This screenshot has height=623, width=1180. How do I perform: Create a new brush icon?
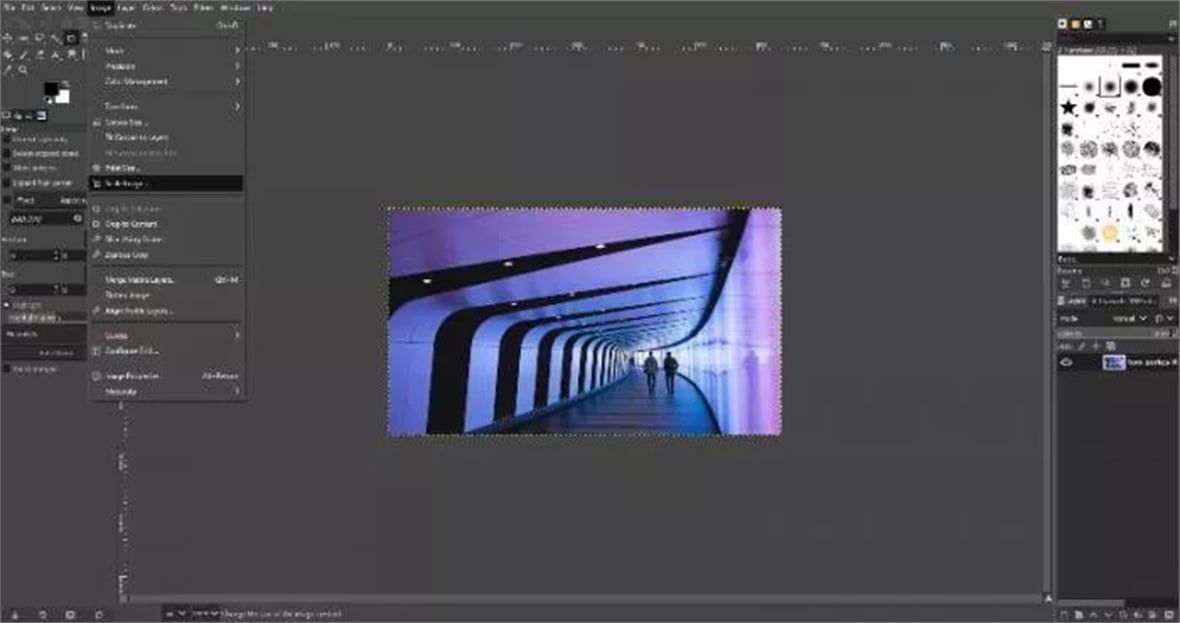pos(1086,283)
